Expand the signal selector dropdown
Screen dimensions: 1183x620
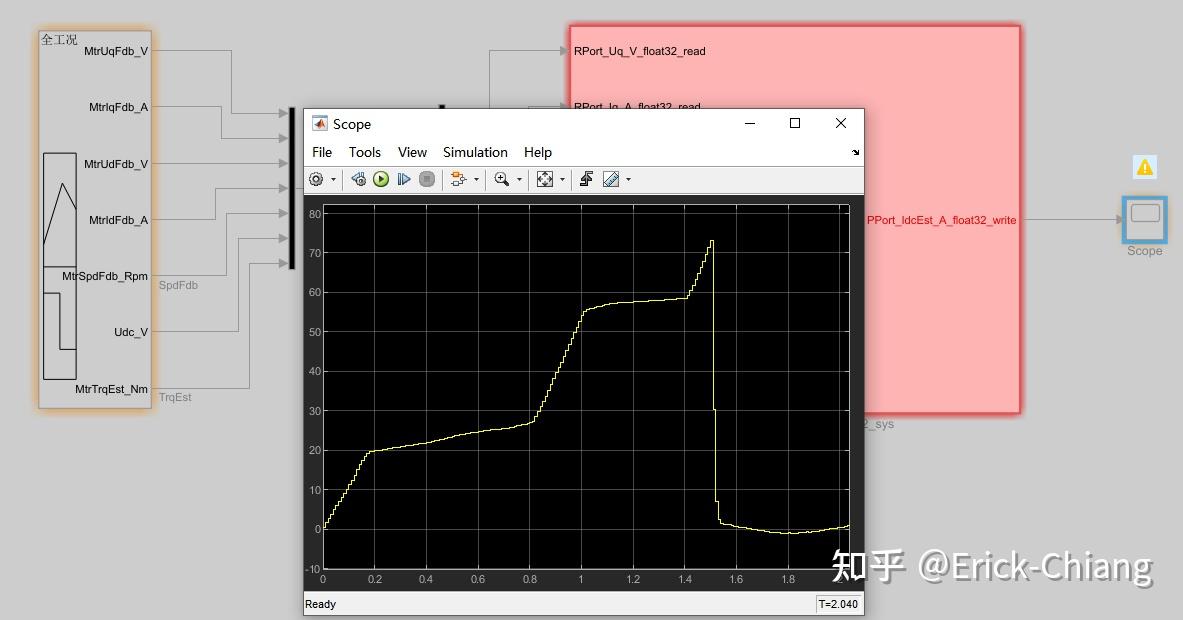[476, 179]
